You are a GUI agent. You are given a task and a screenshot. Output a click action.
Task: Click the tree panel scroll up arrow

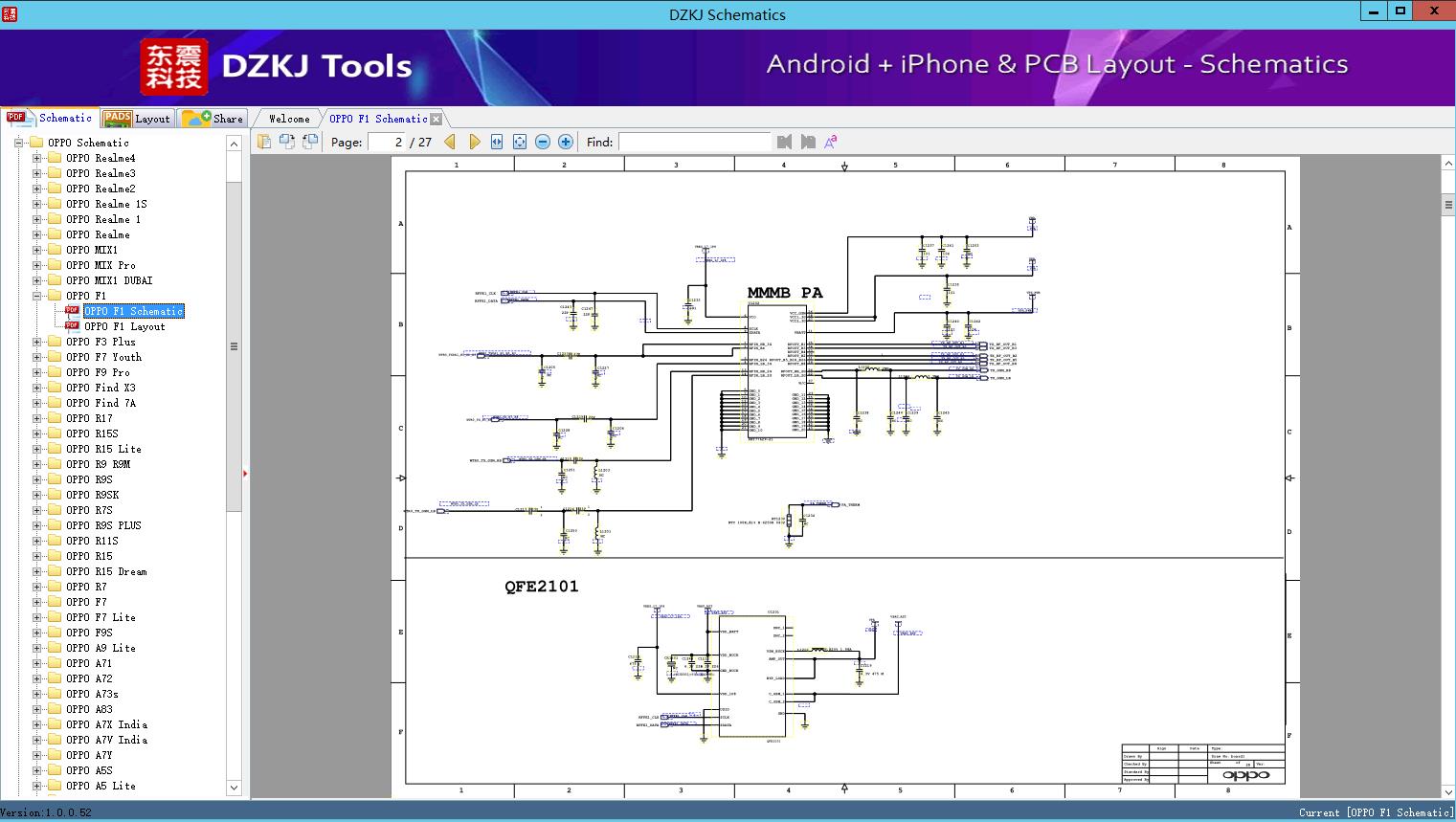pos(234,144)
